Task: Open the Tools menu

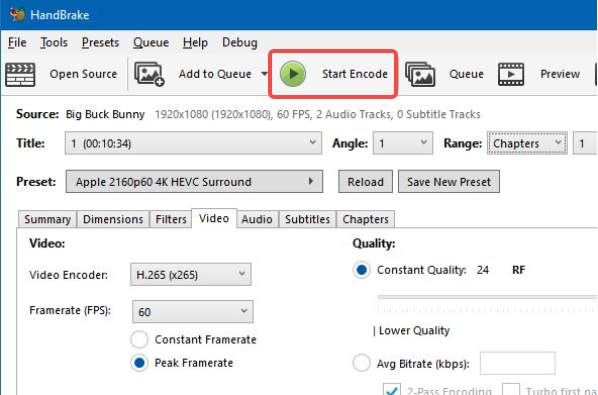Action: [54, 42]
